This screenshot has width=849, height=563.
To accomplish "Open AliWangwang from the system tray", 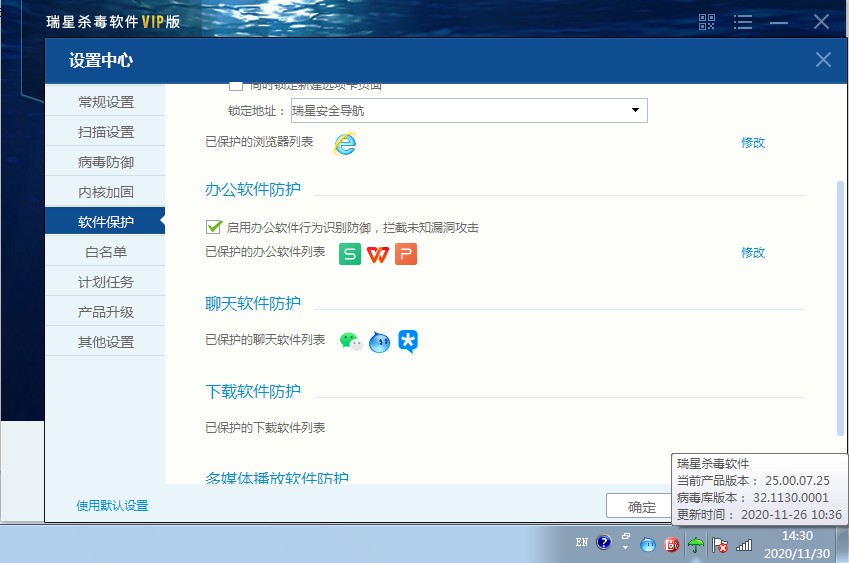I will 648,545.
